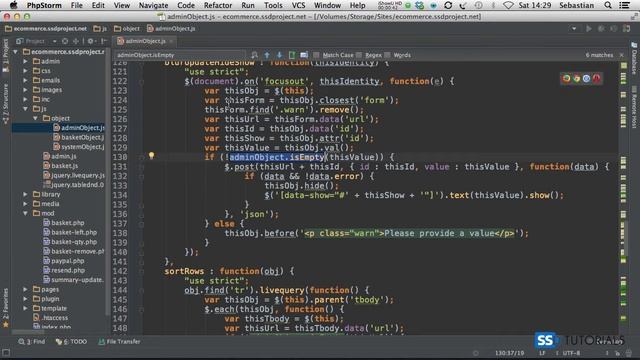Click the object breadcrumb in navigation bar
640x360 pixels.
[x=127, y=29]
